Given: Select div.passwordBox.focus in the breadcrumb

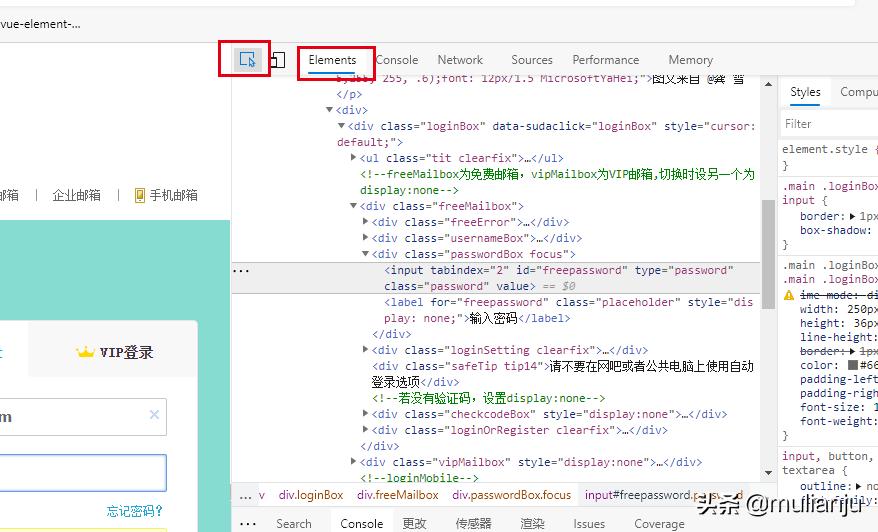Looking at the screenshot, I should click(x=511, y=495).
